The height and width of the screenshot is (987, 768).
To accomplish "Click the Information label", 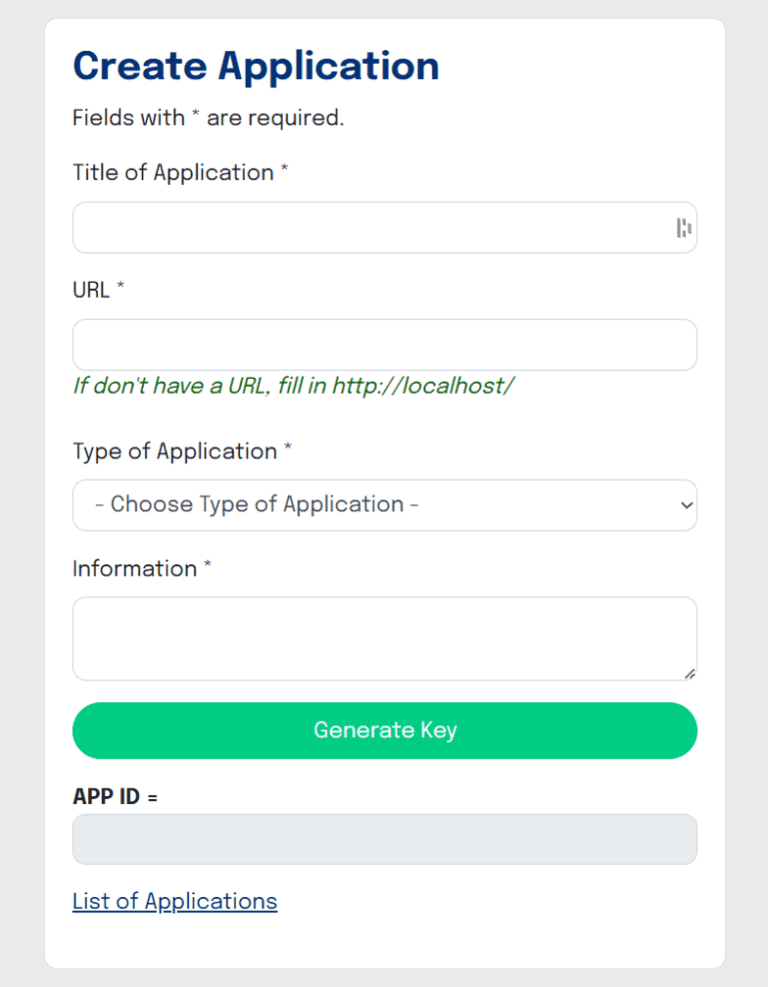I will tap(133, 568).
